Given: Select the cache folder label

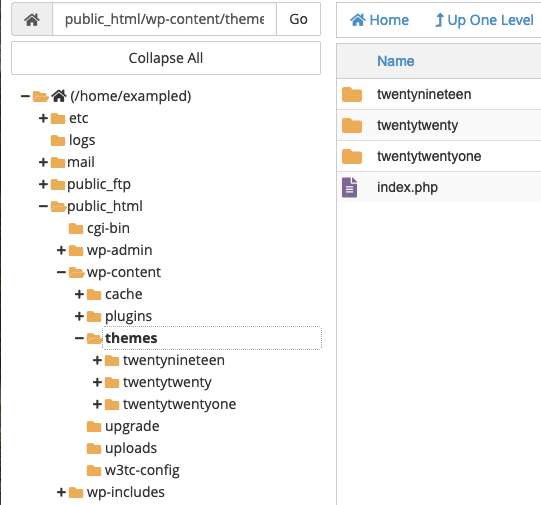Looking at the screenshot, I should pyautogui.click(x=124, y=294).
